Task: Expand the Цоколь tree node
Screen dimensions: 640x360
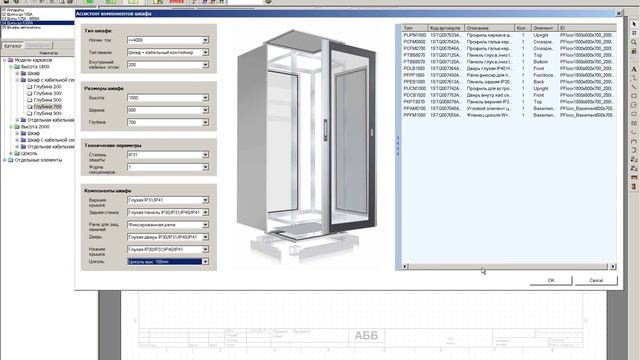Action: [x=11, y=153]
